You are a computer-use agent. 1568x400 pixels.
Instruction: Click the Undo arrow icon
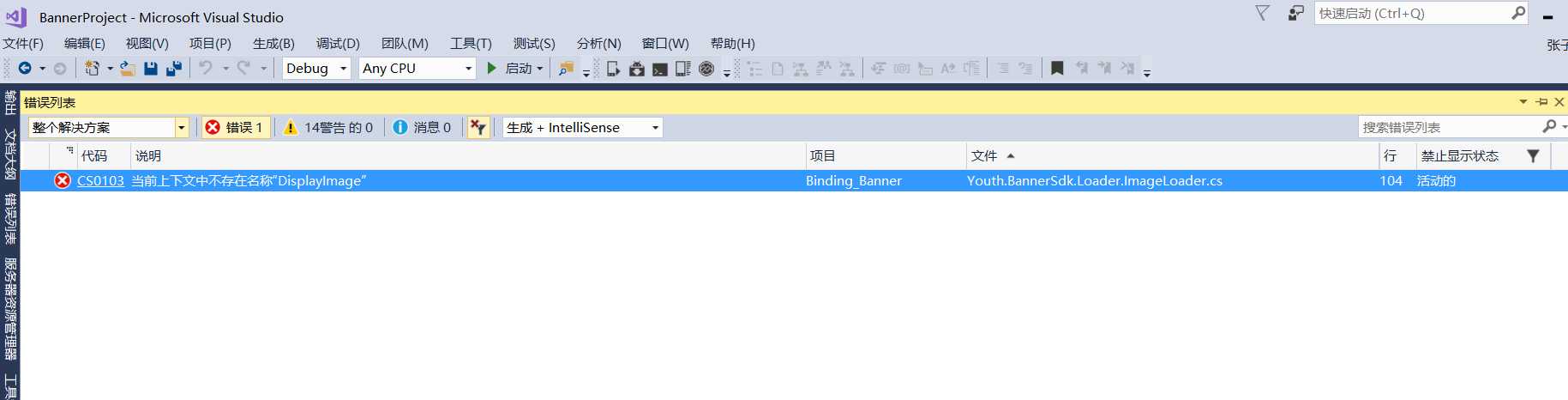[206, 68]
